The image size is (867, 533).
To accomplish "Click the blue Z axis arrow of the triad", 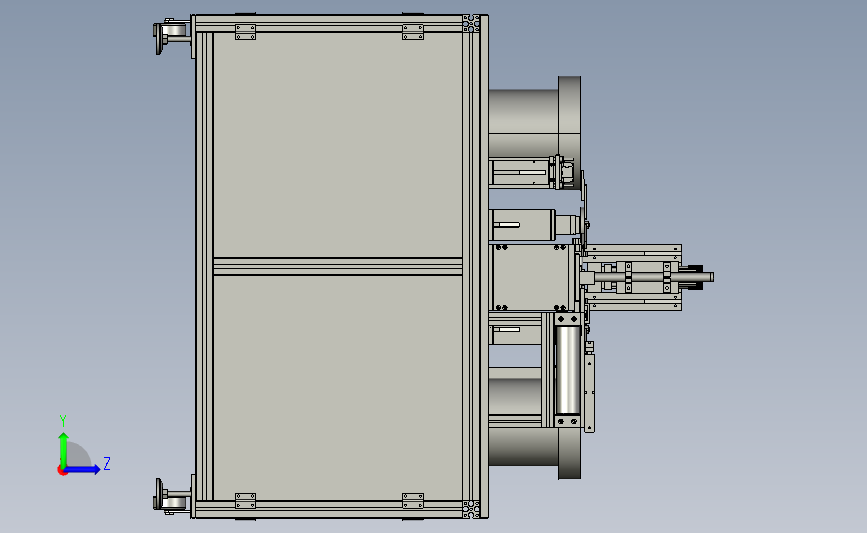I will point(83,469).
